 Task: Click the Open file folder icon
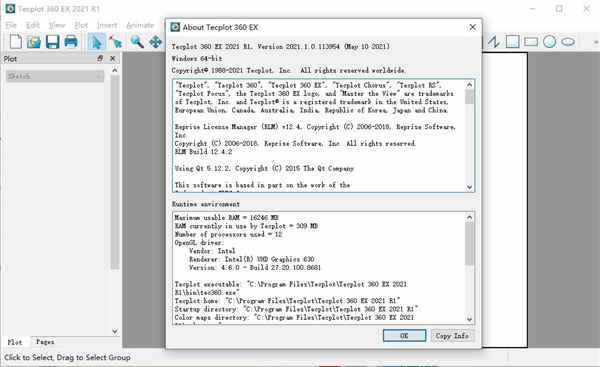coord(34,41)
